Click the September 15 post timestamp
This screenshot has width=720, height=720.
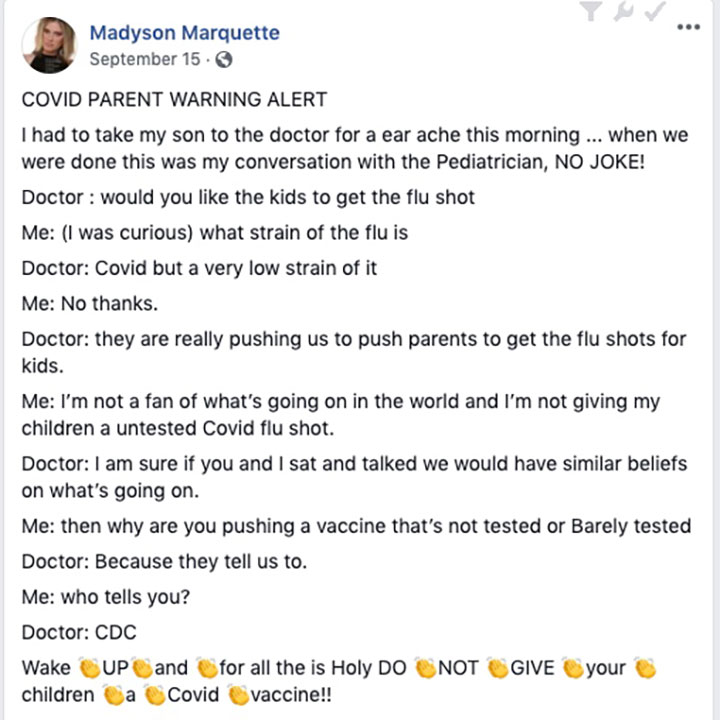point(144,59)
